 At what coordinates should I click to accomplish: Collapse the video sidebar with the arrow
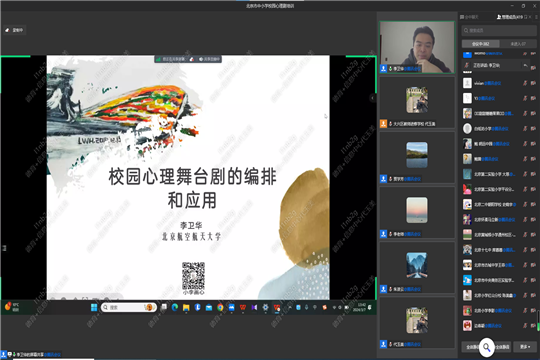(x=372, y=98)
